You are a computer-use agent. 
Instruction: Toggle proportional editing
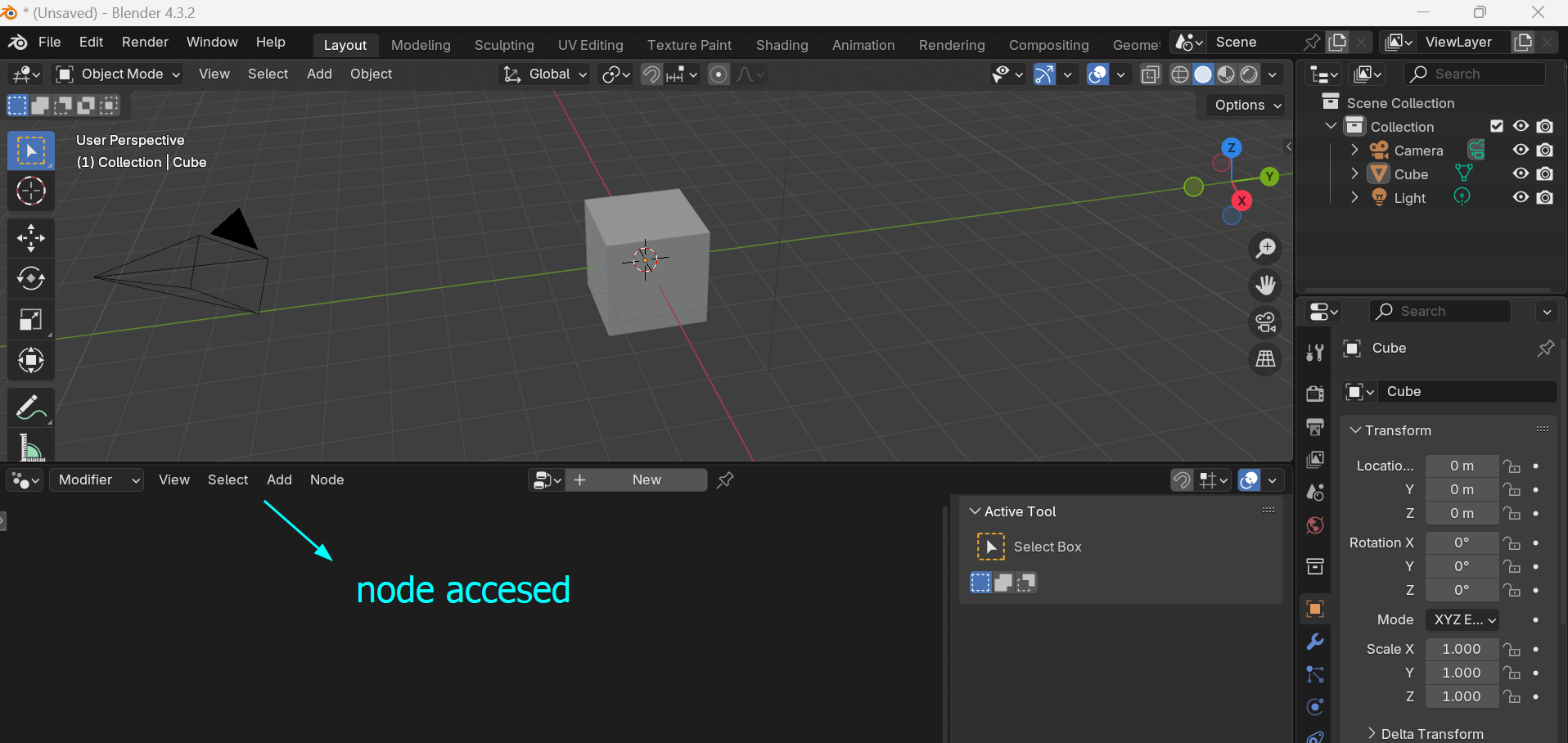tap(719, 74)
